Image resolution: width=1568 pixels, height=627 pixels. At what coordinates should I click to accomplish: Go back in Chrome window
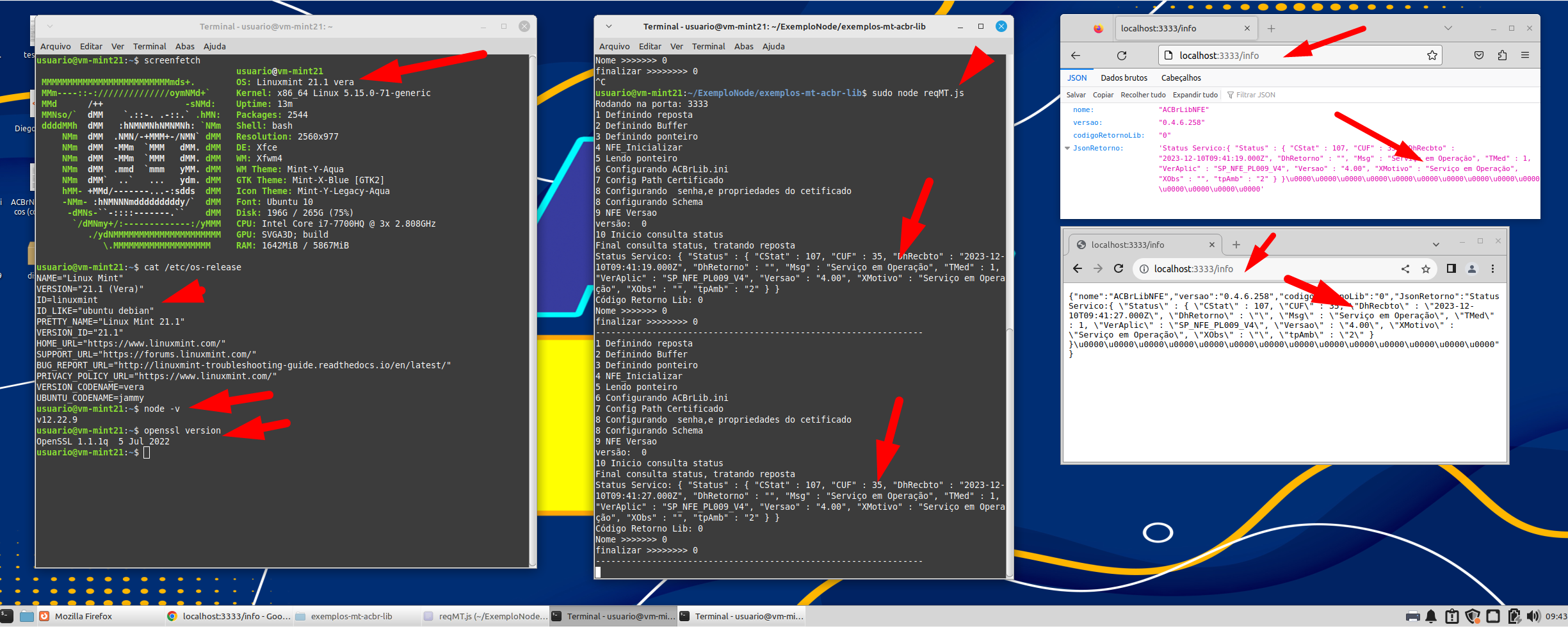coord(1078,269)
